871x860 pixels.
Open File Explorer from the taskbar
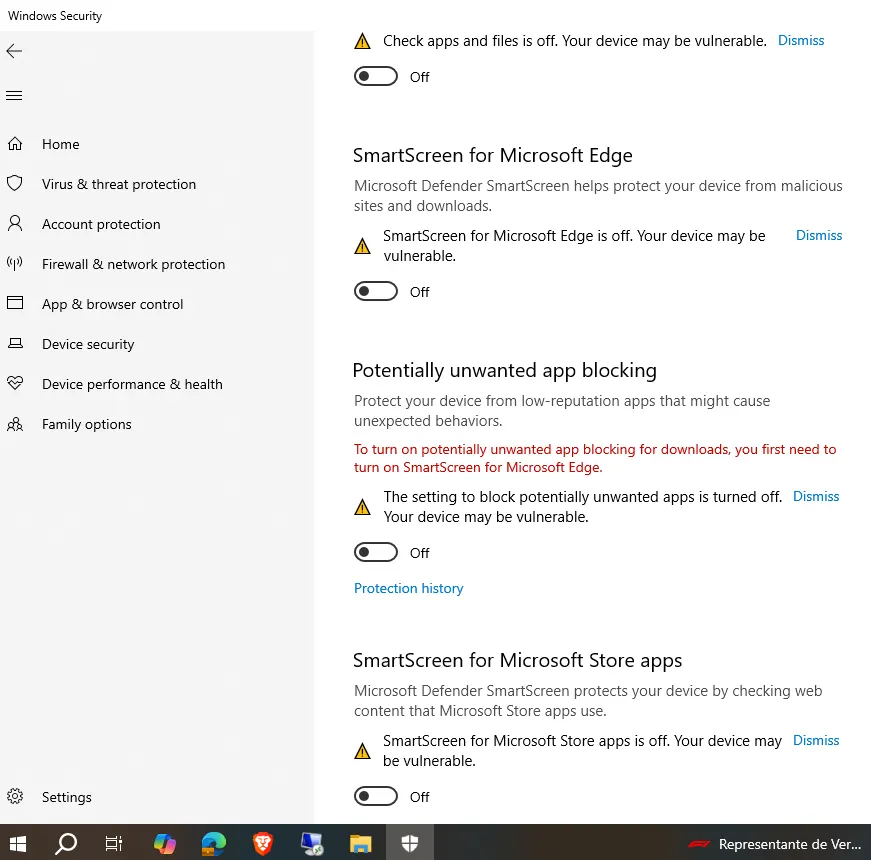pos(361,844)
